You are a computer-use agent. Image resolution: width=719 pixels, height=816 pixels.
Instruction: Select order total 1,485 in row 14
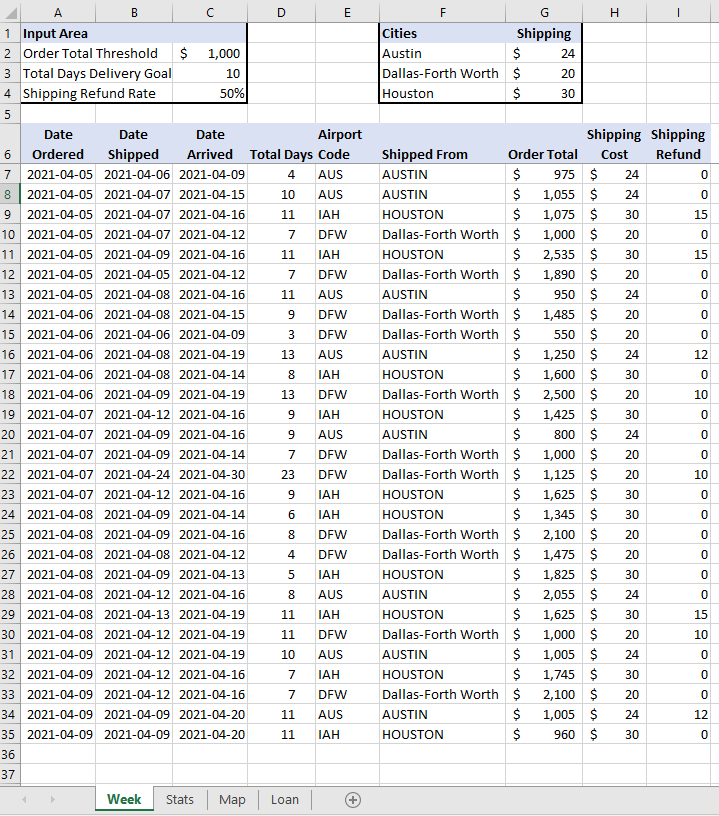click(x=544, y=314)
